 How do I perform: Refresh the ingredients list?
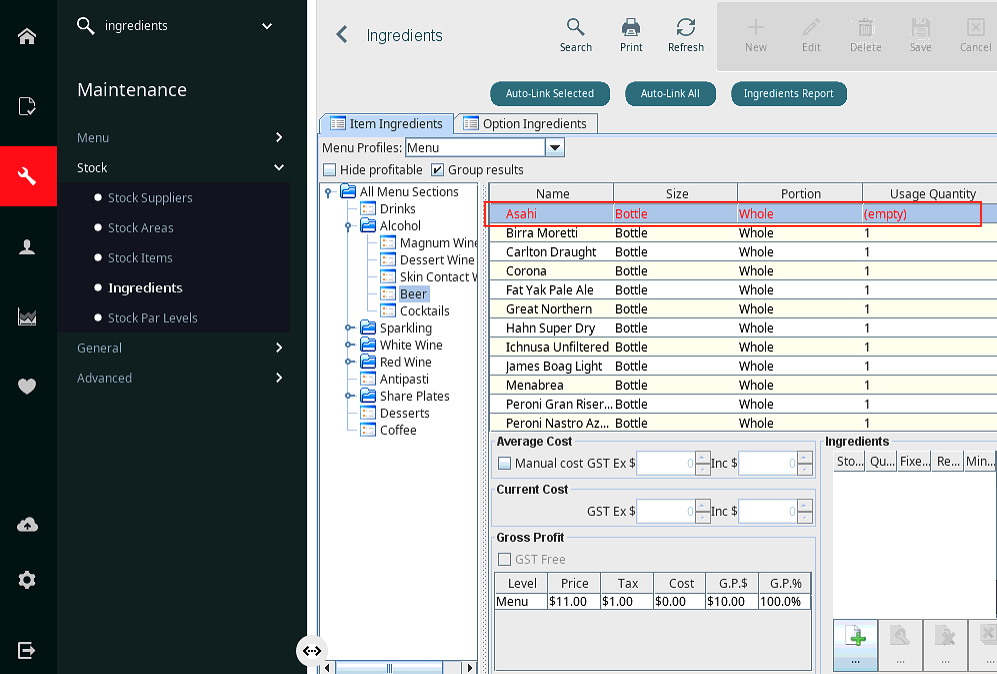point(685,35)
